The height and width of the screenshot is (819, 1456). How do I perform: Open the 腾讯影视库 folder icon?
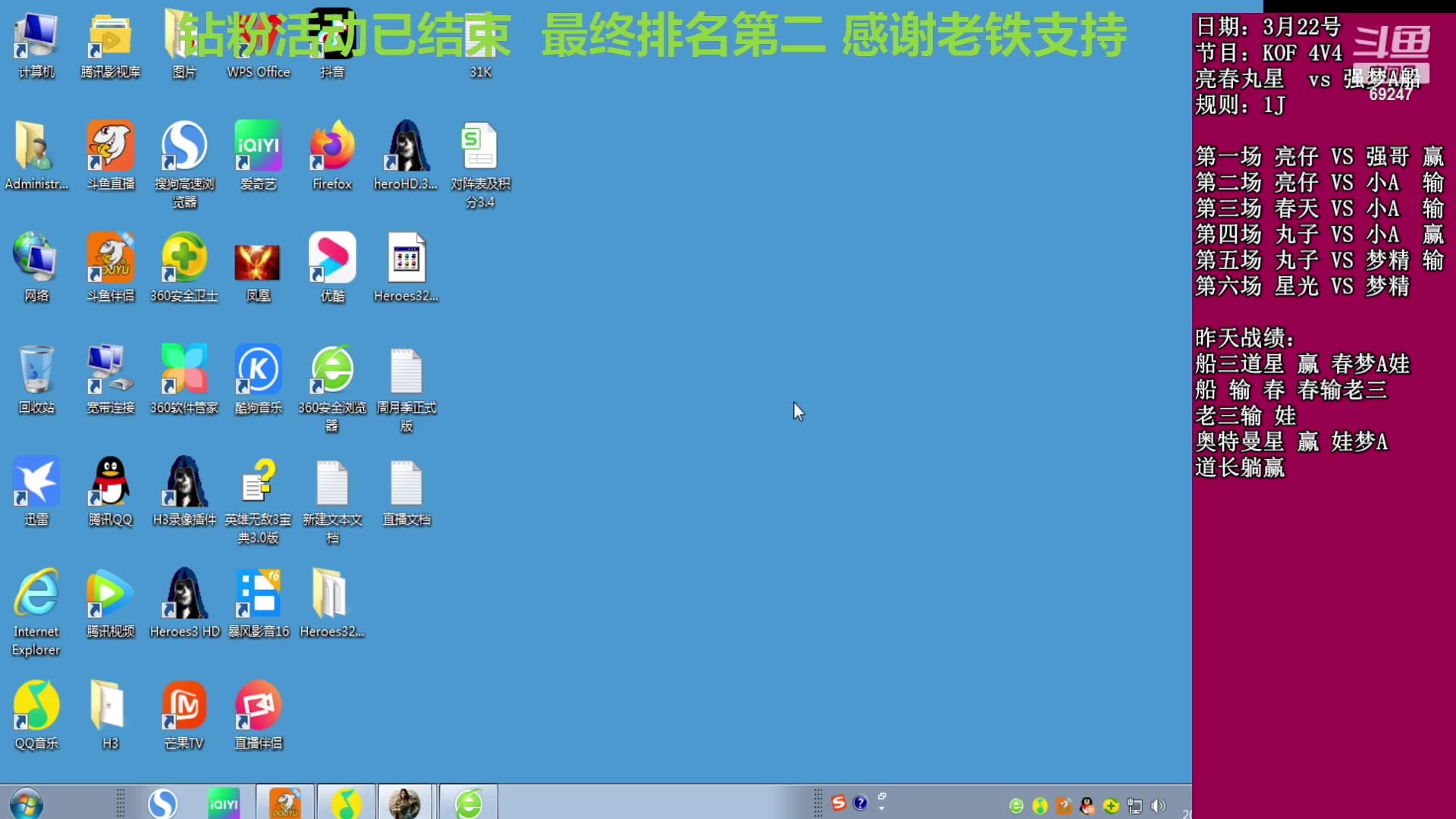[x=111, y=45]
